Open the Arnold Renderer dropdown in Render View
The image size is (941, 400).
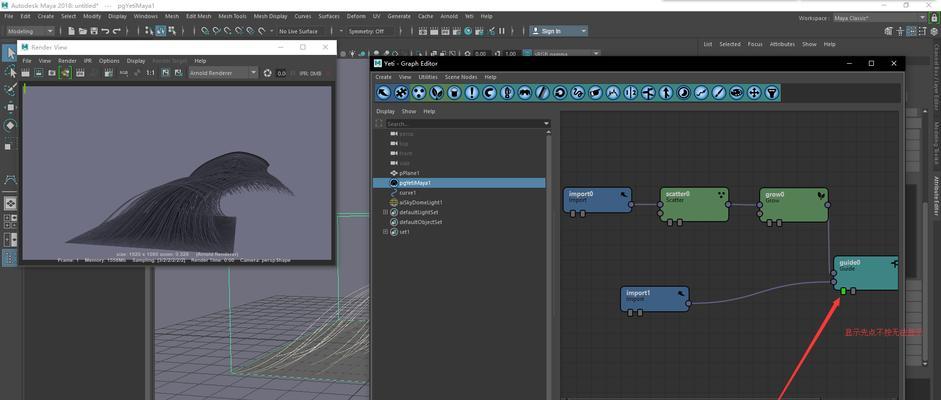223,73
